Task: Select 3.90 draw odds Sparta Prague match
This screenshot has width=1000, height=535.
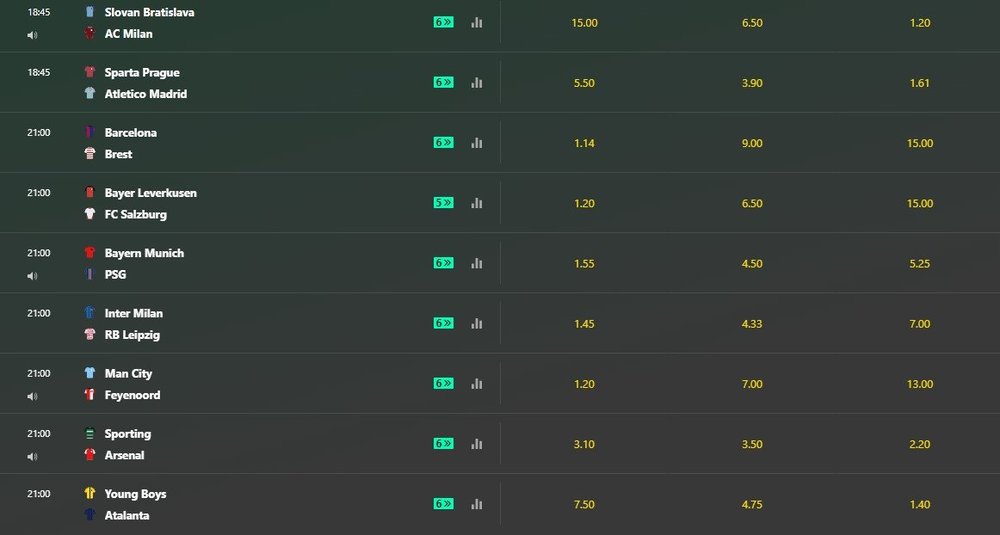Action: pos(752,83)
